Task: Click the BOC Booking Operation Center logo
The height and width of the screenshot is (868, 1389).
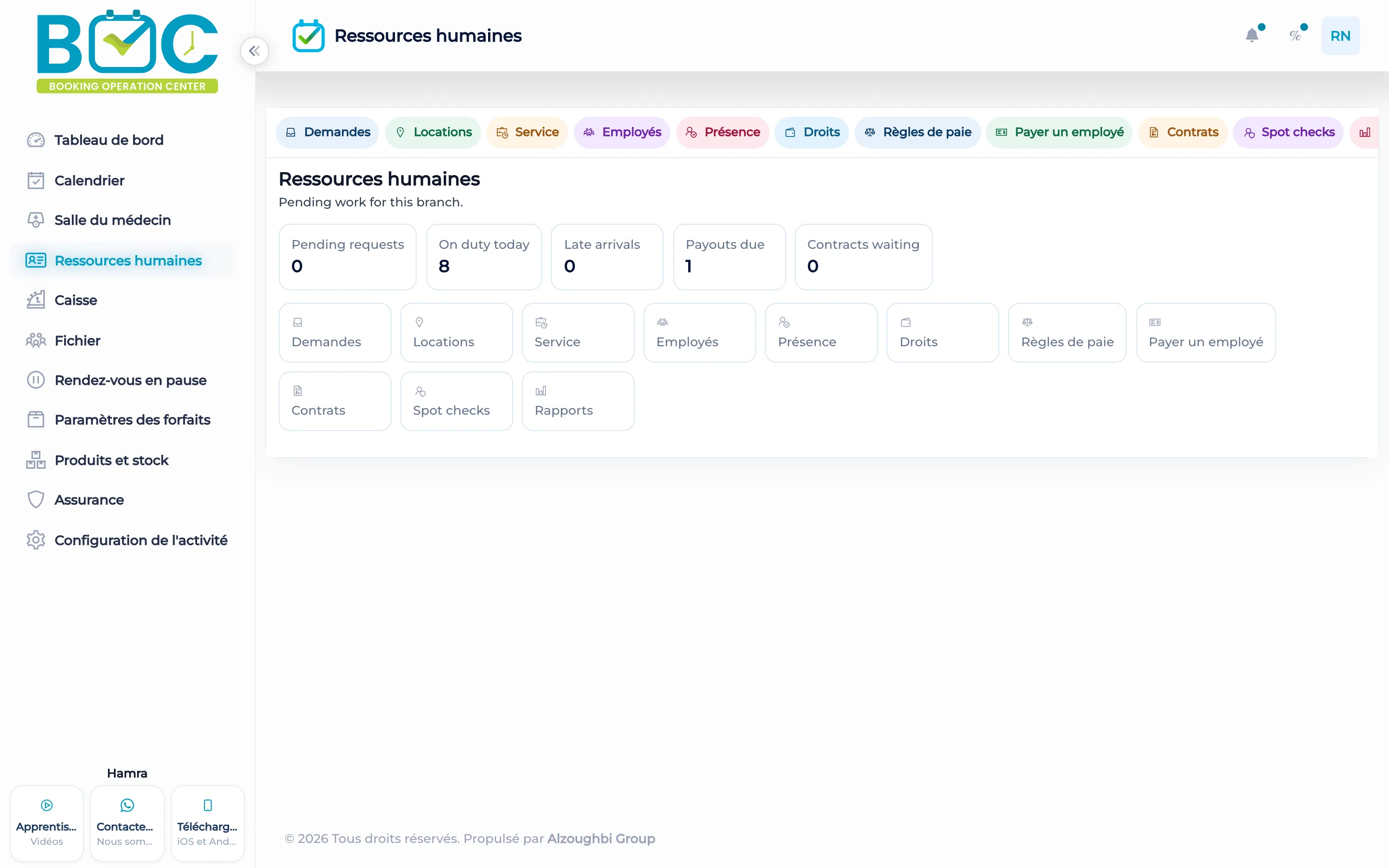Action: coord(127,51)
